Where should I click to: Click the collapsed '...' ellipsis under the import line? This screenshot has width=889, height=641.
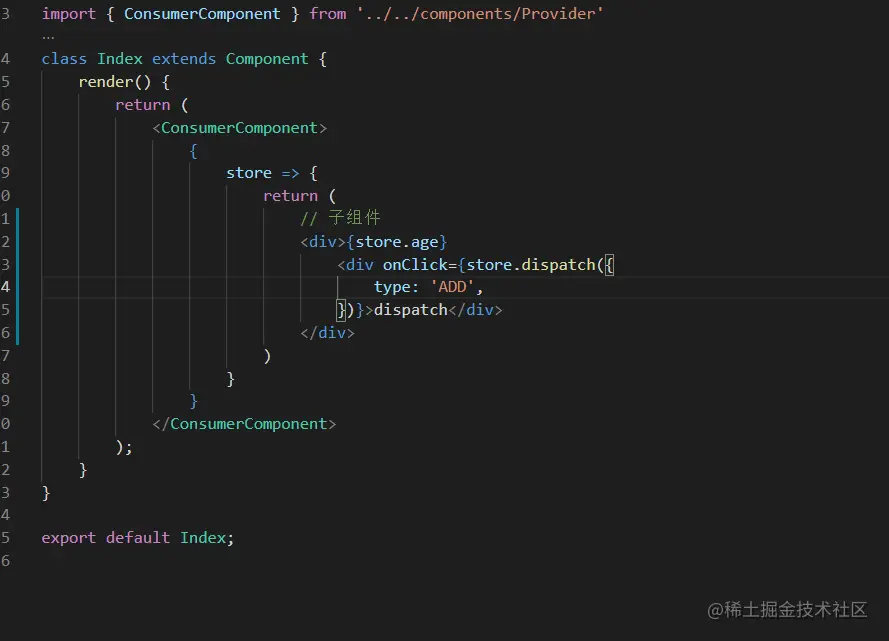tap(48, 37)
